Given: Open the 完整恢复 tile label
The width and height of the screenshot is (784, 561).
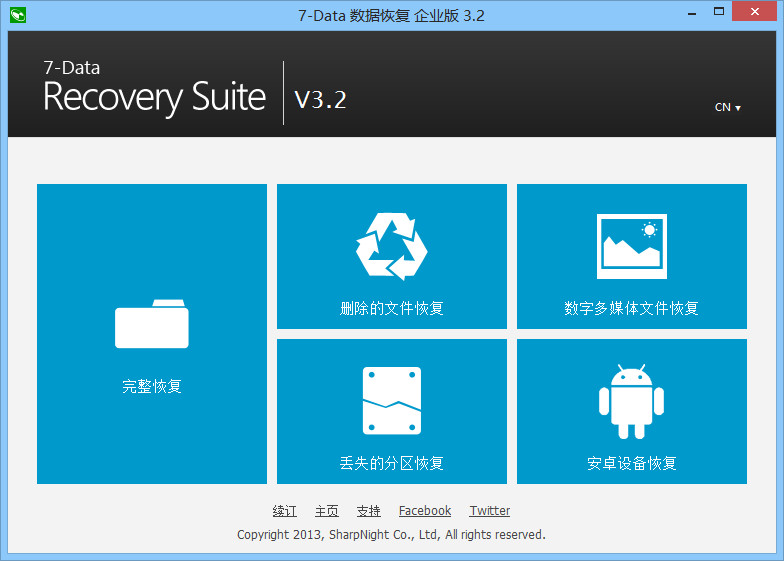Looking at the screenshot, I should [152, 386].
